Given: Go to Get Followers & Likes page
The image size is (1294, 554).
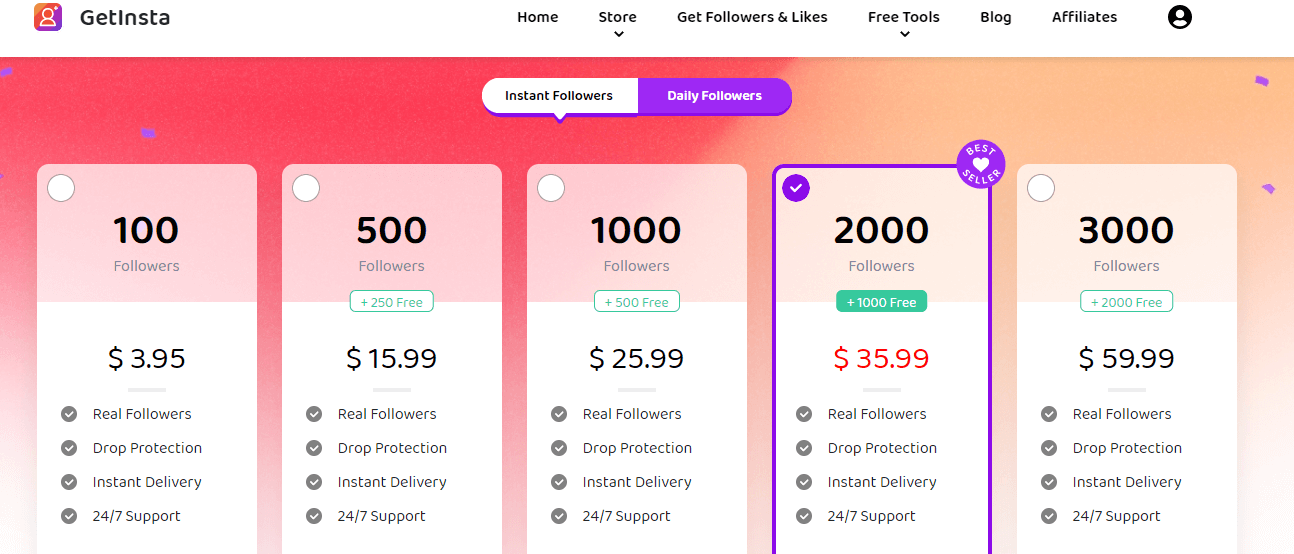Looking at the screenshot, I should (x=752, y=17).
